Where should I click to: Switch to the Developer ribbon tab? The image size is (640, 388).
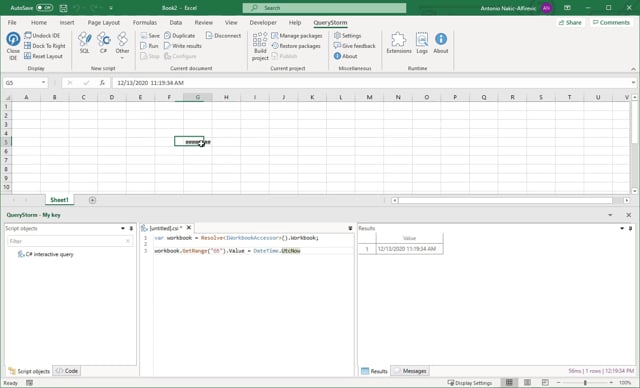[263, 22]
